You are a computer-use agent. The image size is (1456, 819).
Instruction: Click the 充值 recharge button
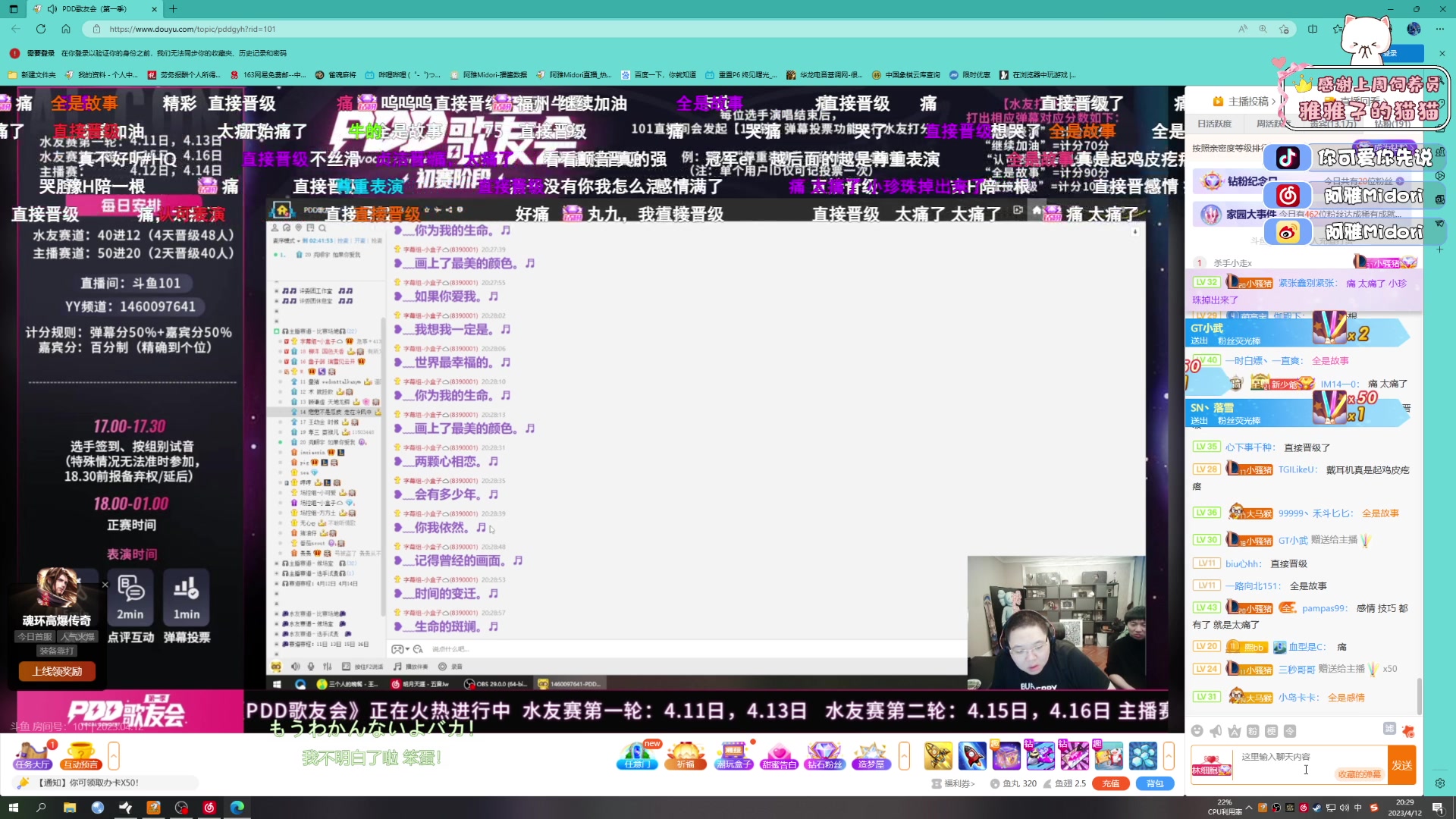(x=1110, y=783)
